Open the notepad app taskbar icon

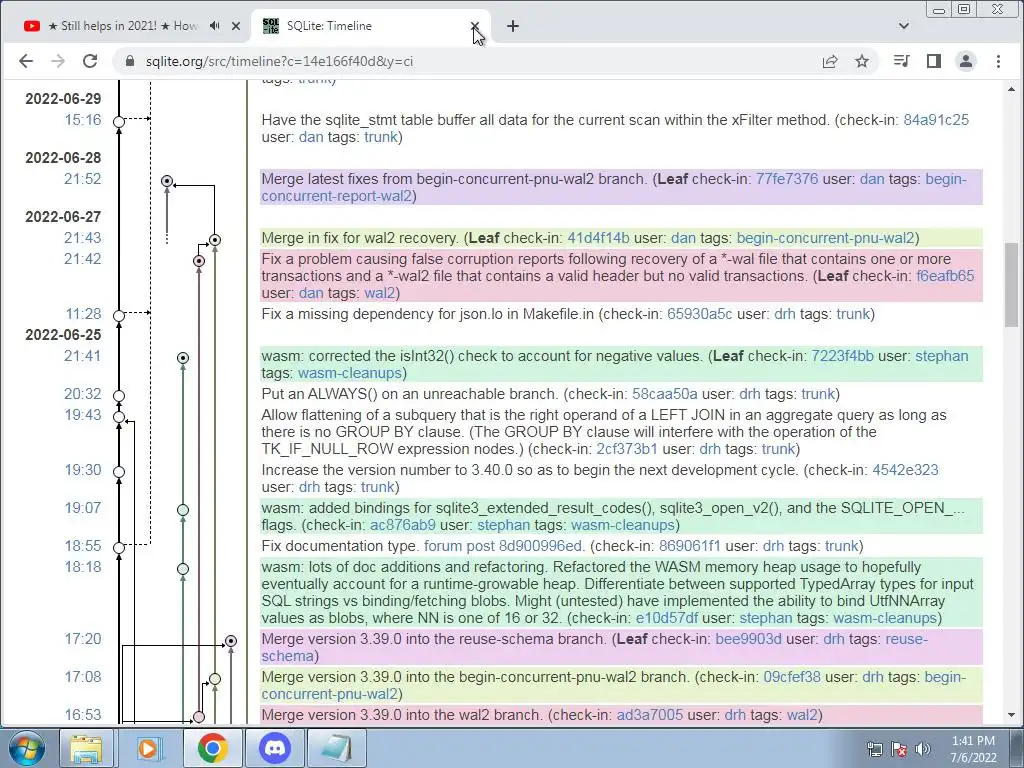tap(337, 748)
